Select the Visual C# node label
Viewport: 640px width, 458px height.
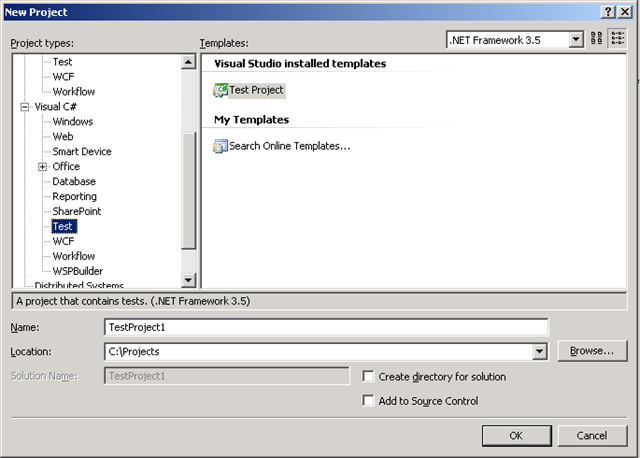[x=56, y=107]
